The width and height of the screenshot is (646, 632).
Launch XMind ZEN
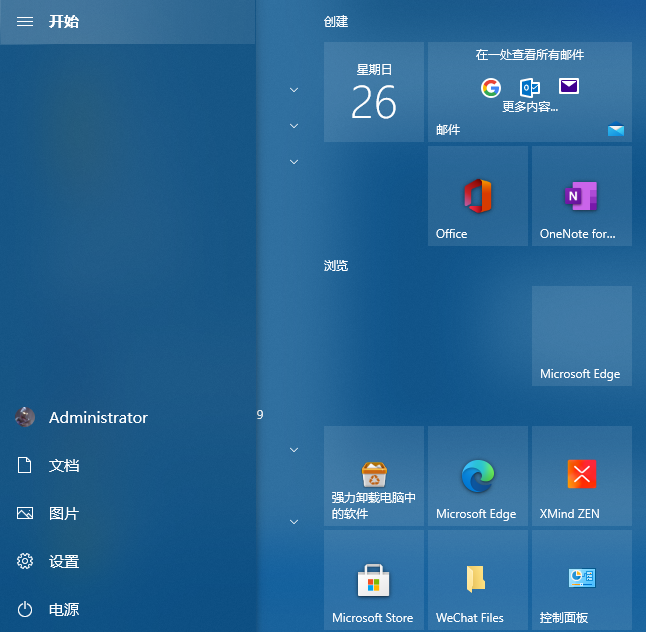pyautogui.click(x=581, y=476)
